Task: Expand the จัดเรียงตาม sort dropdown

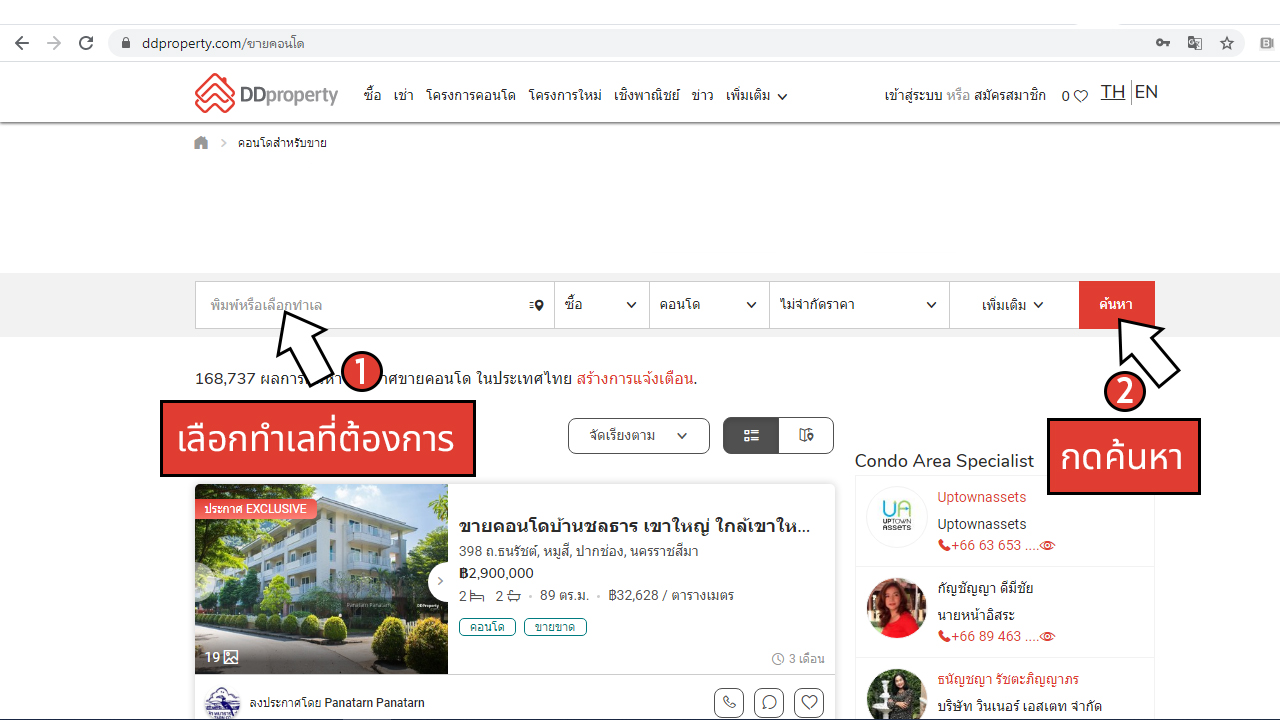Action: [639, 436]
